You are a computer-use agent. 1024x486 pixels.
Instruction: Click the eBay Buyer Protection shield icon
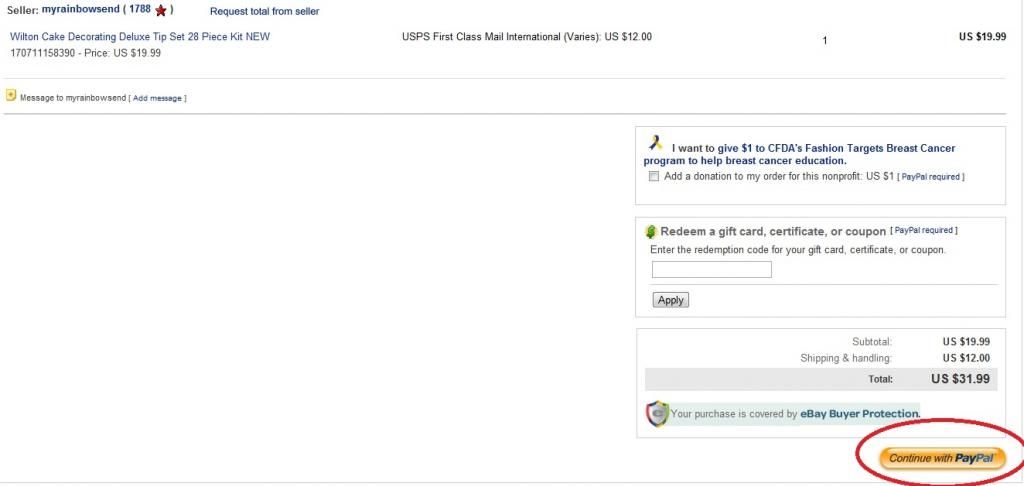click(x=657, y=413)
